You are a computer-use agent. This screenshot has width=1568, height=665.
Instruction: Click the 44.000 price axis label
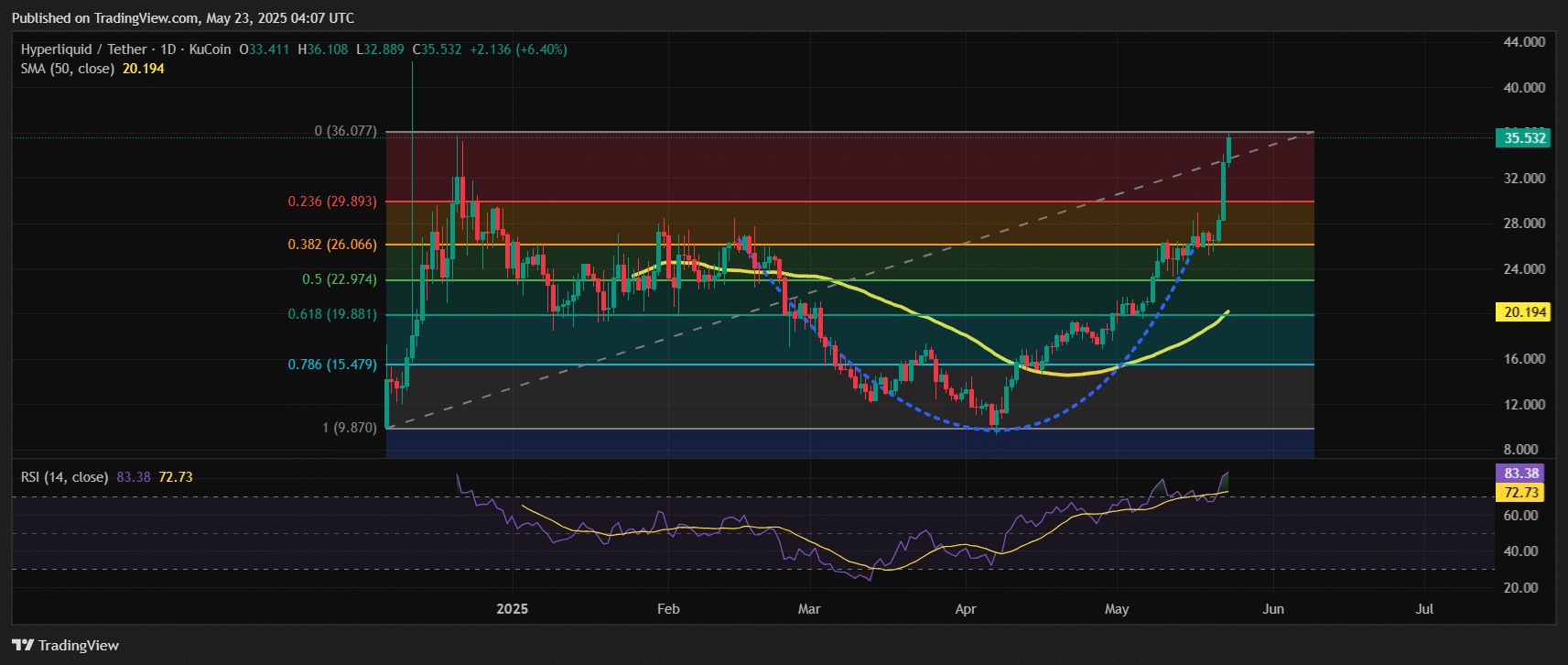[x=1524, y=42]
